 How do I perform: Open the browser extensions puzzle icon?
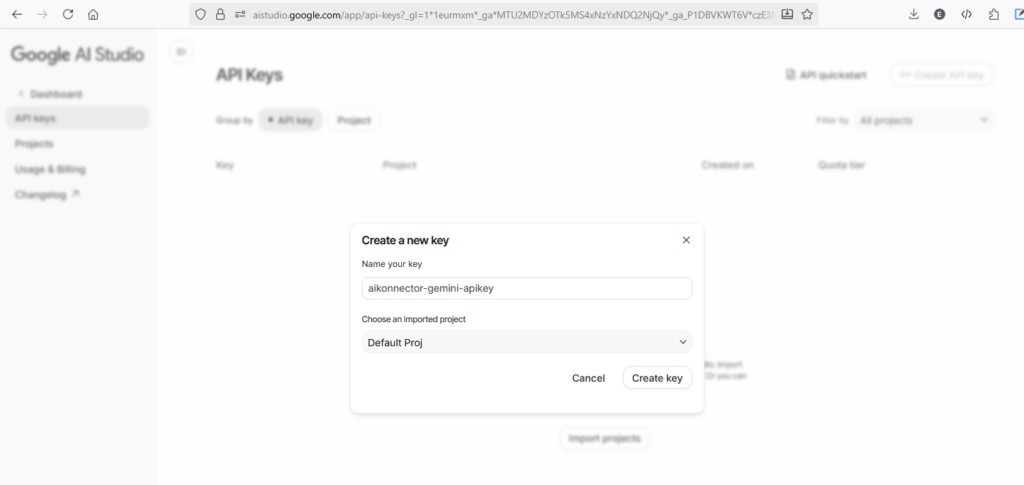click(993, 14)
